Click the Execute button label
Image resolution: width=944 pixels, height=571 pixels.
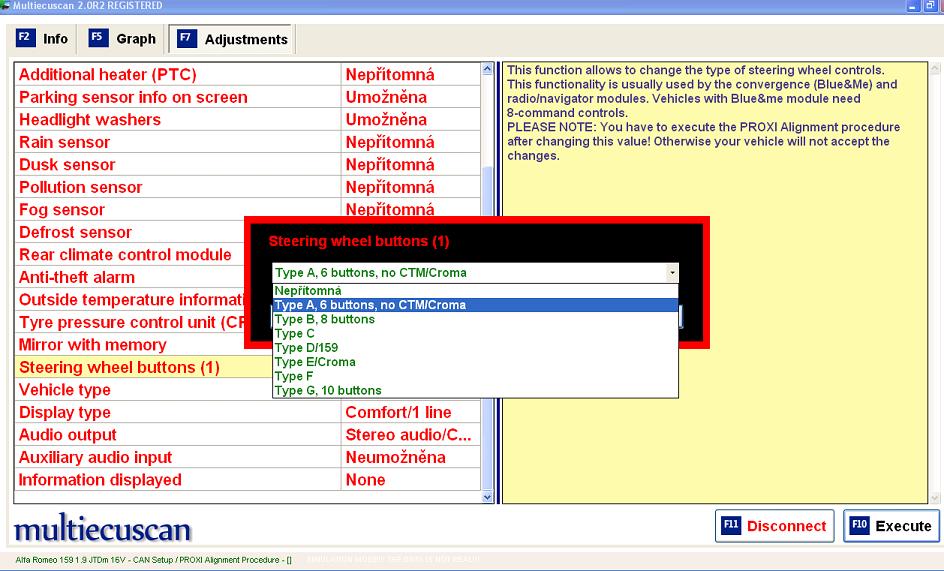click(x=903, y=526)
